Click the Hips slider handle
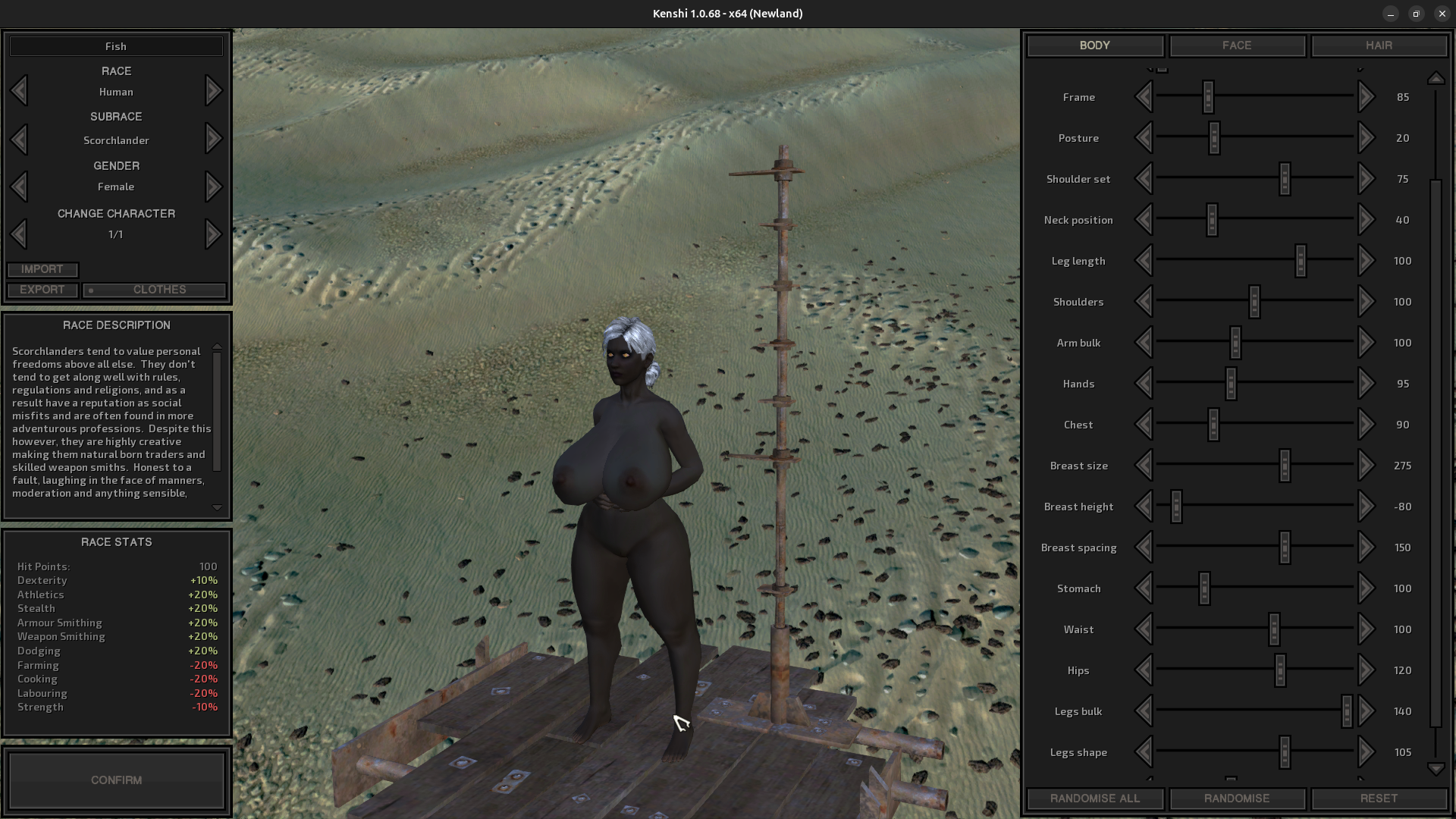This screenshot has height=819, width=1456. point(1280,670)
